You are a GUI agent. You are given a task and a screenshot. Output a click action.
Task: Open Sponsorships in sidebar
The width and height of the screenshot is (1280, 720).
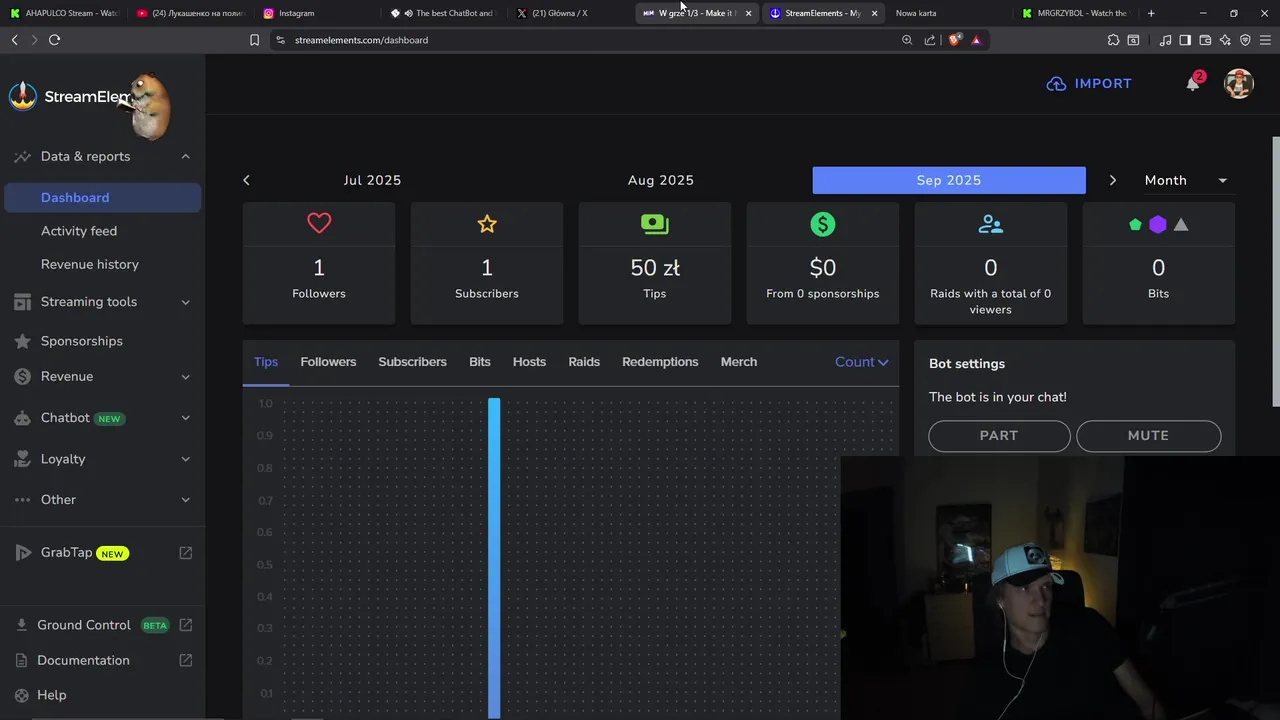pyautogui.click(x=82, y=341)
